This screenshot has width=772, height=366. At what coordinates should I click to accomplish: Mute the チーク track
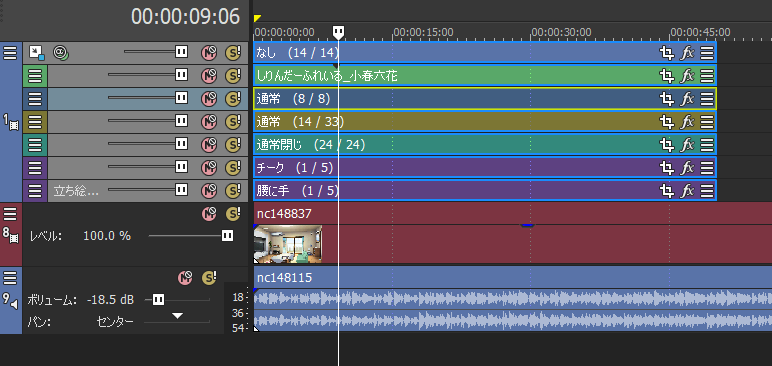coord(209,168)
